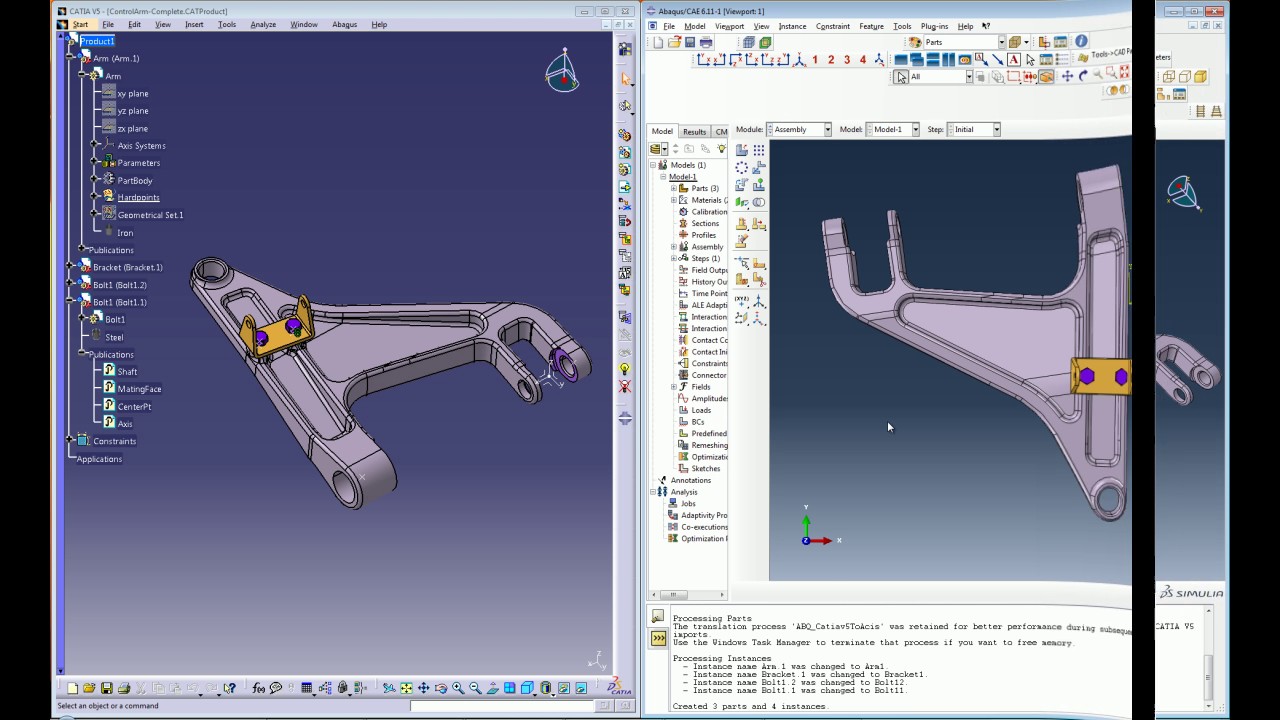
Task: Click CATIA Fly mode icon
Action: [x=389, y=688]
